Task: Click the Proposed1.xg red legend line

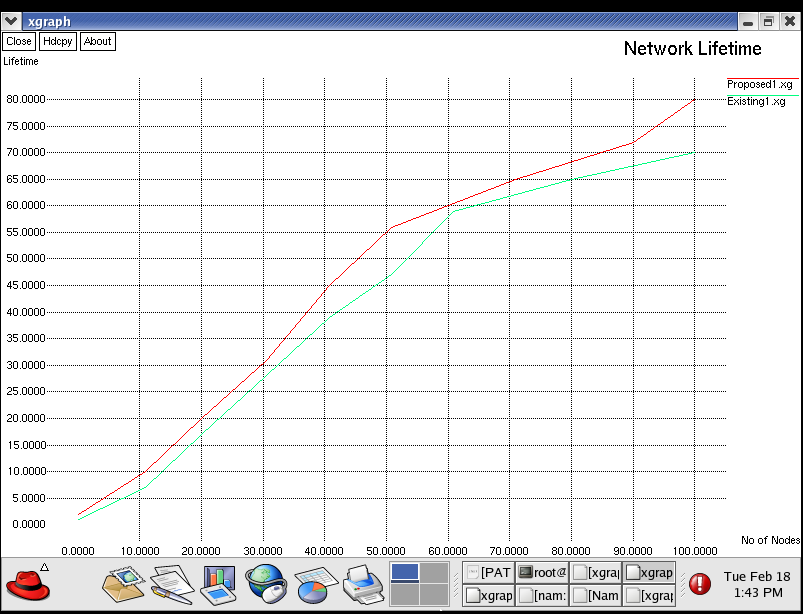Action: pyautogui.click(x=762, y=78)
